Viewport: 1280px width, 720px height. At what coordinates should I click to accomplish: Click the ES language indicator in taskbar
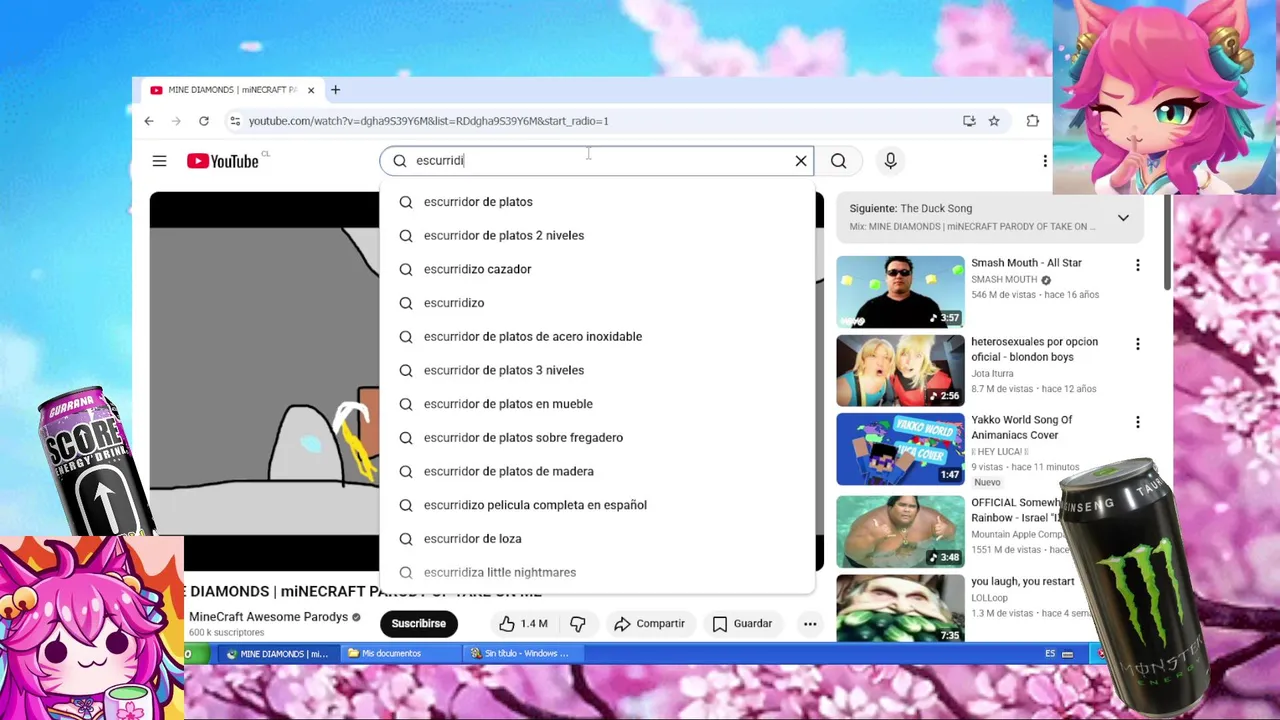[1050, 654]
